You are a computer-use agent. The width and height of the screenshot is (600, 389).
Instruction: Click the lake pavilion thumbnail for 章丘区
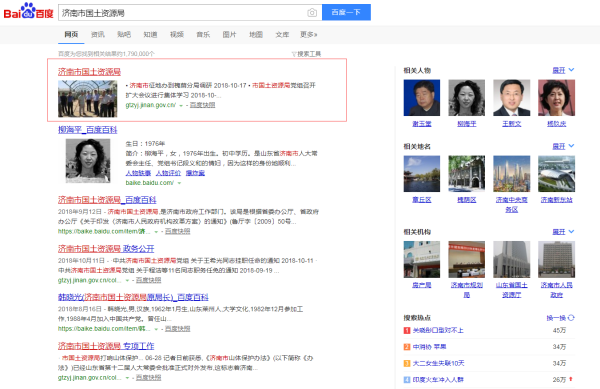pyautogui.click(x=422, y=174)
